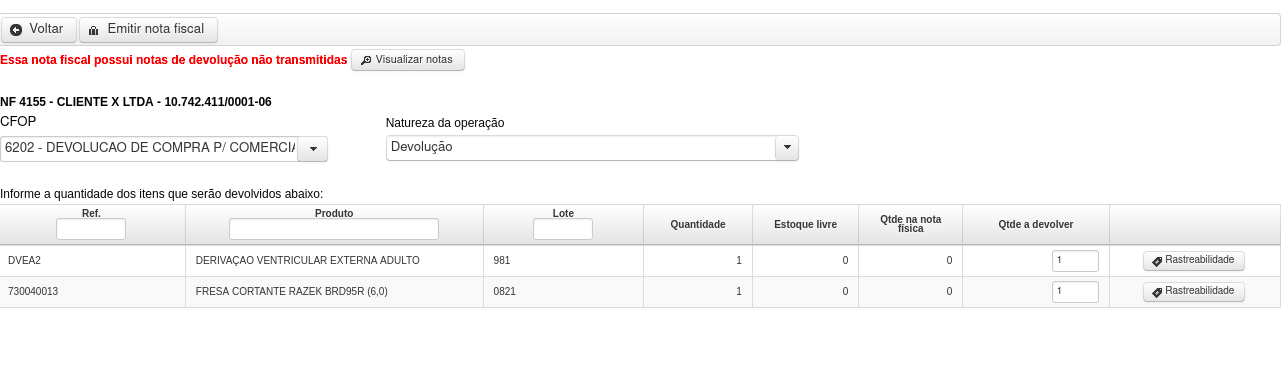This screenshot has height=381, width=1287.
Task: Select the Devolução combo box field
Action: tap(581, 148)
